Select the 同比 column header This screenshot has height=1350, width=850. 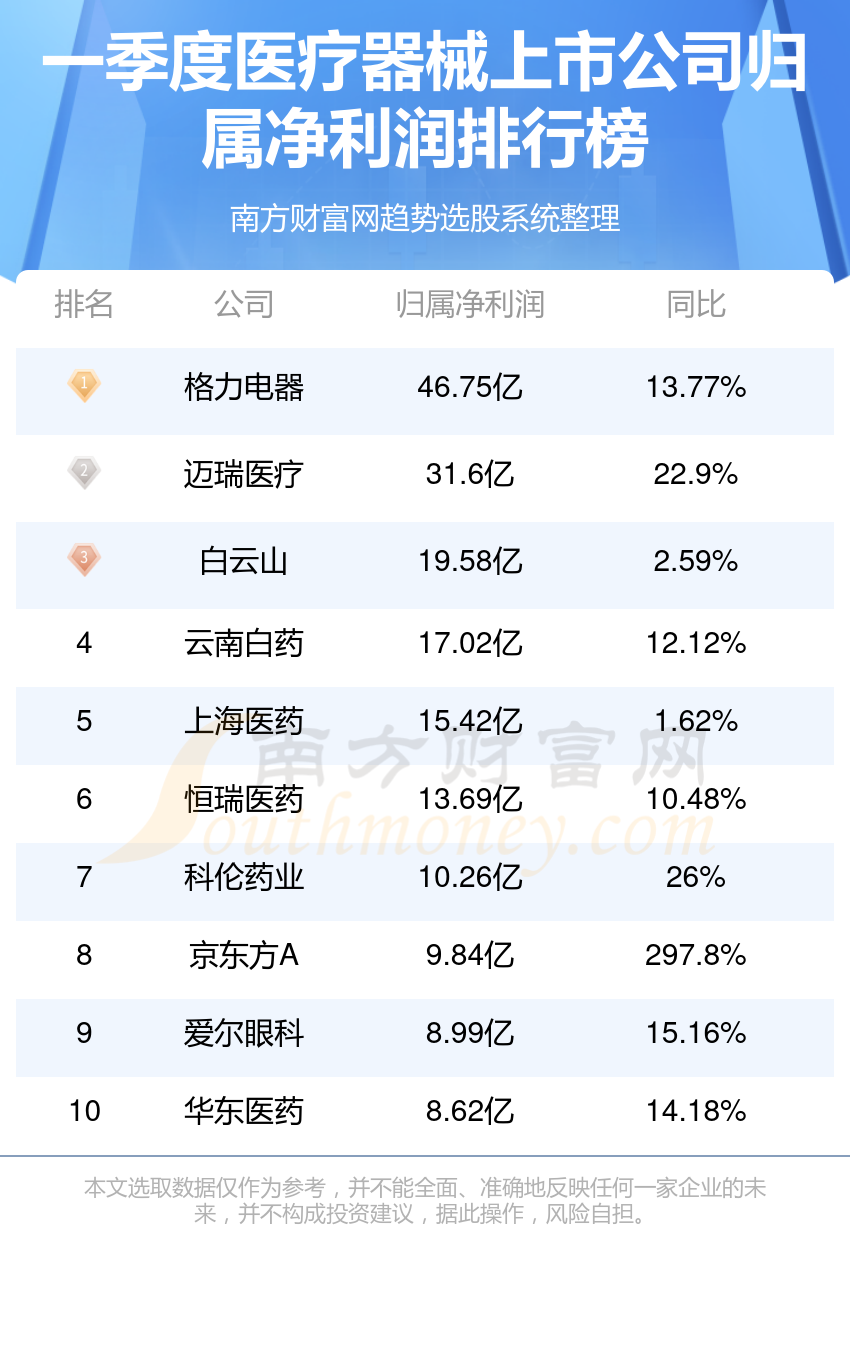tap(696, 304)
